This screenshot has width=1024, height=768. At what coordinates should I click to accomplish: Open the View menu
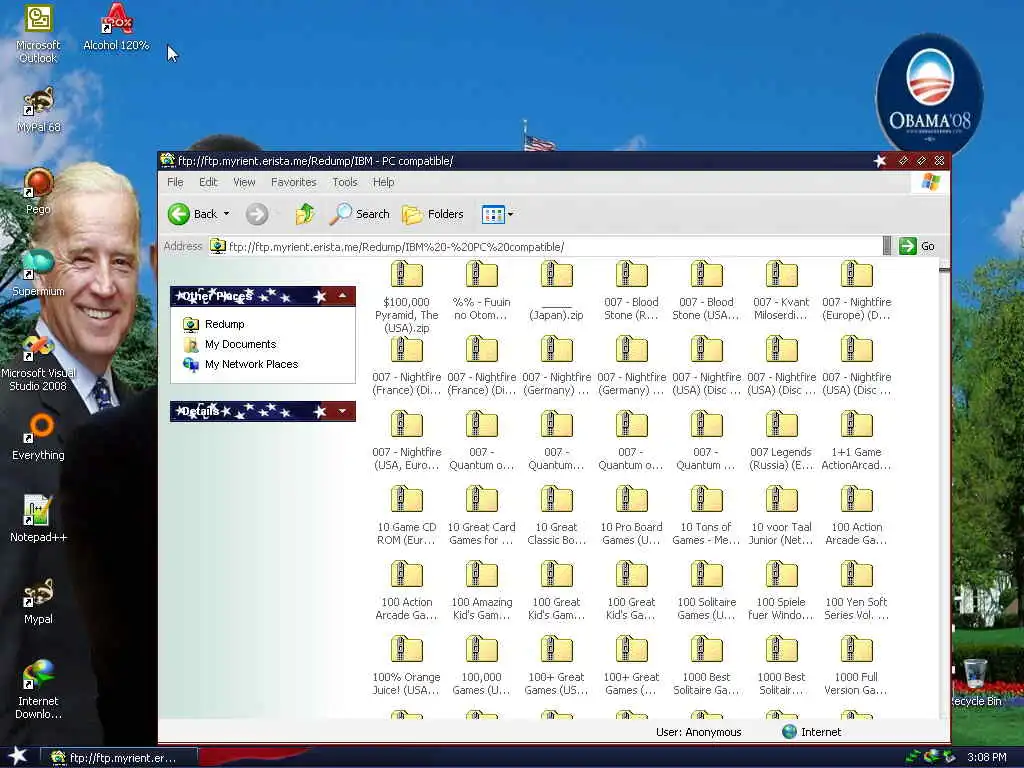pos(244,182)
